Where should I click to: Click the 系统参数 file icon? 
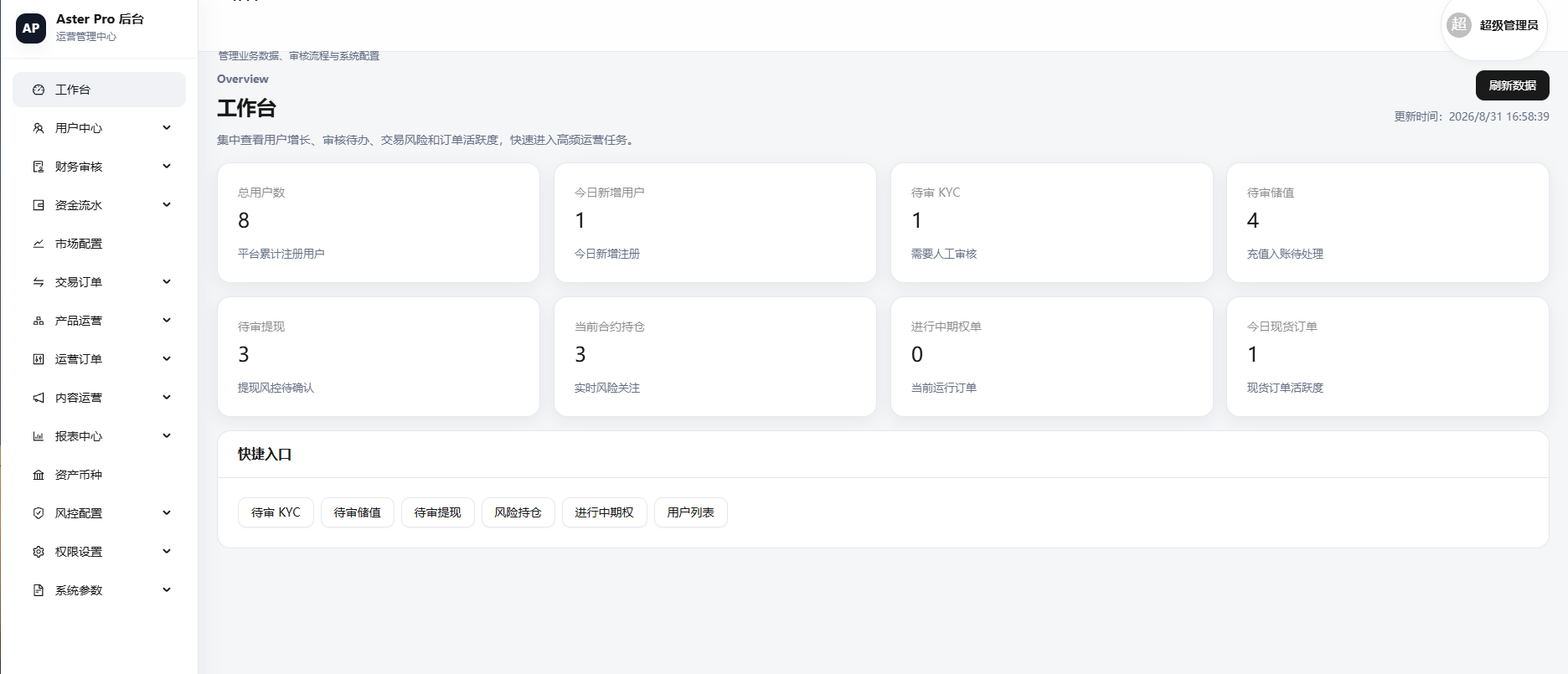click(x=39, y=590)
